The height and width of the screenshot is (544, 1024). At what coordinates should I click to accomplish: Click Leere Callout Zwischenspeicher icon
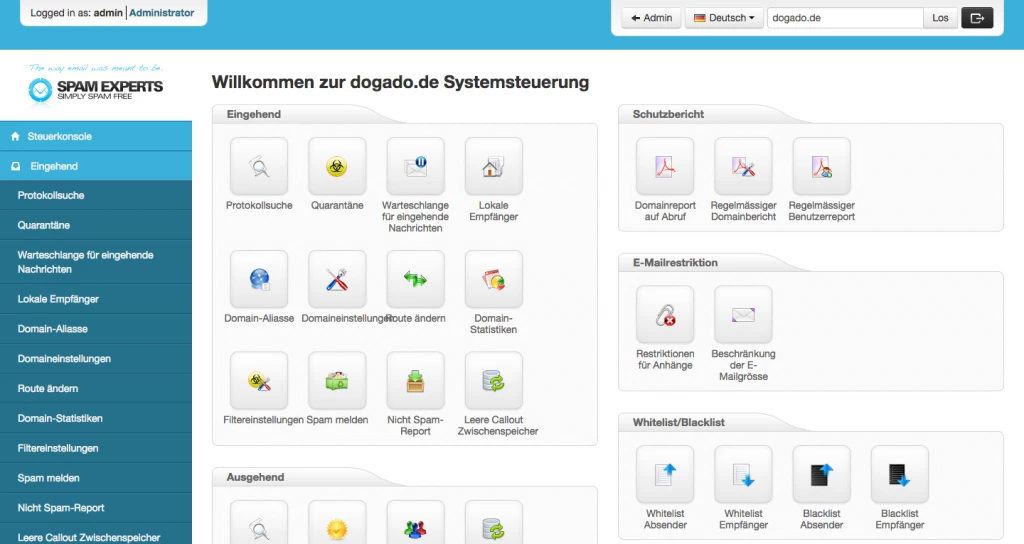494,381
